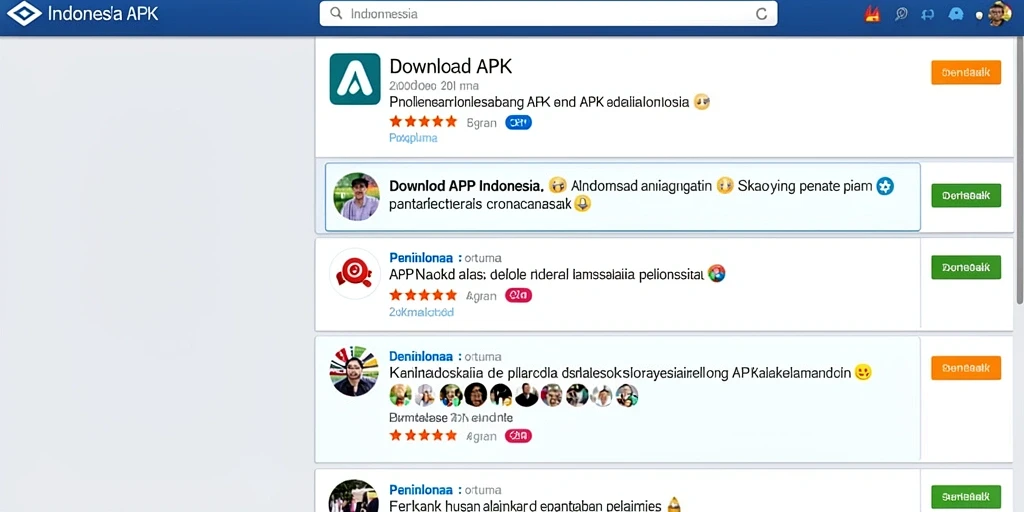Open Peninlonaa link above Ferkank husan
Screen dimensions: 1024x512
pyautogui.click(x=421, y=489)
